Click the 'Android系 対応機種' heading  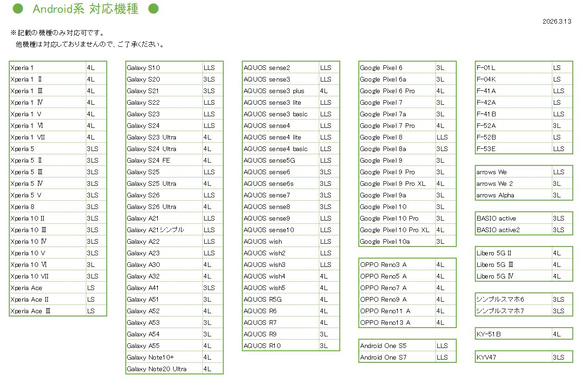(x=86, y=9)
